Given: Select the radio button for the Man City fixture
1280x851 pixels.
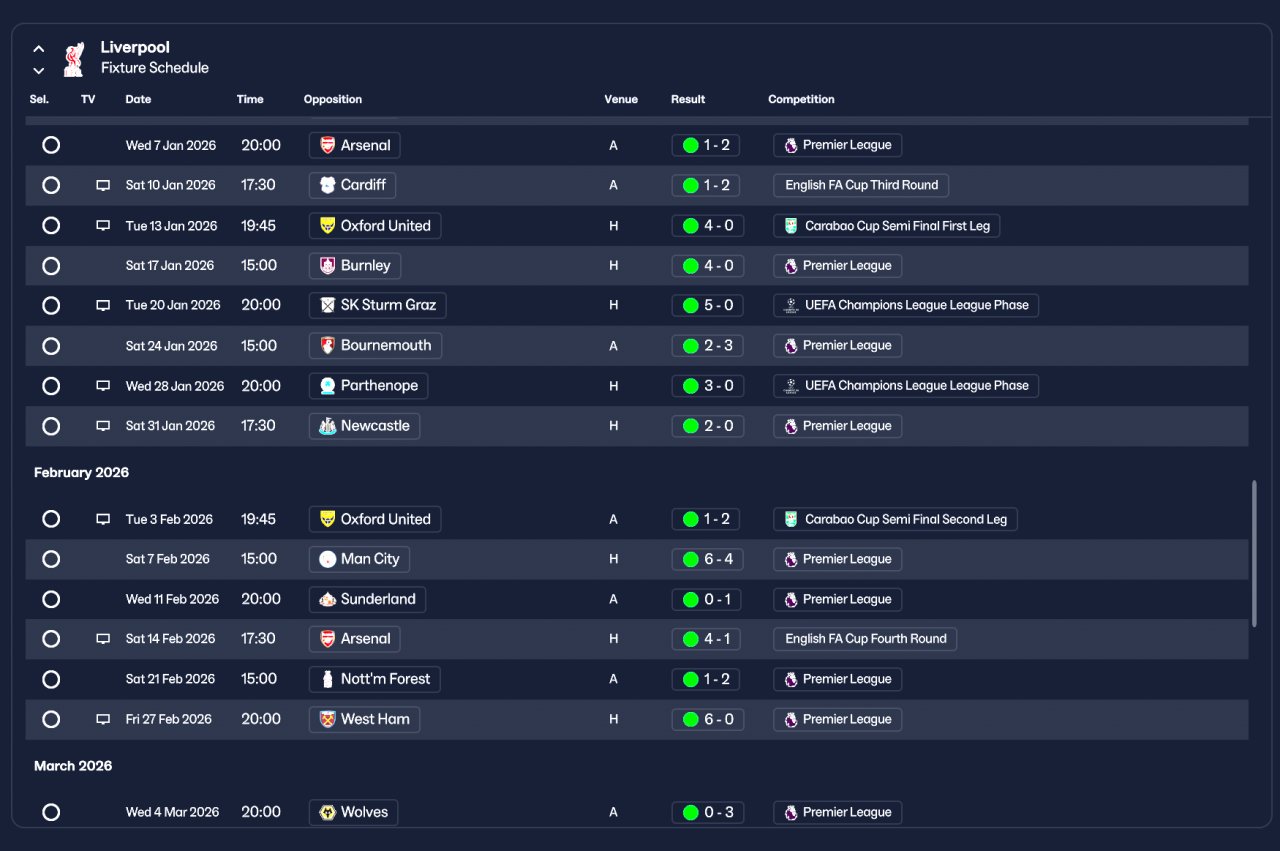Looking at the screenshot, I should 51,559.
